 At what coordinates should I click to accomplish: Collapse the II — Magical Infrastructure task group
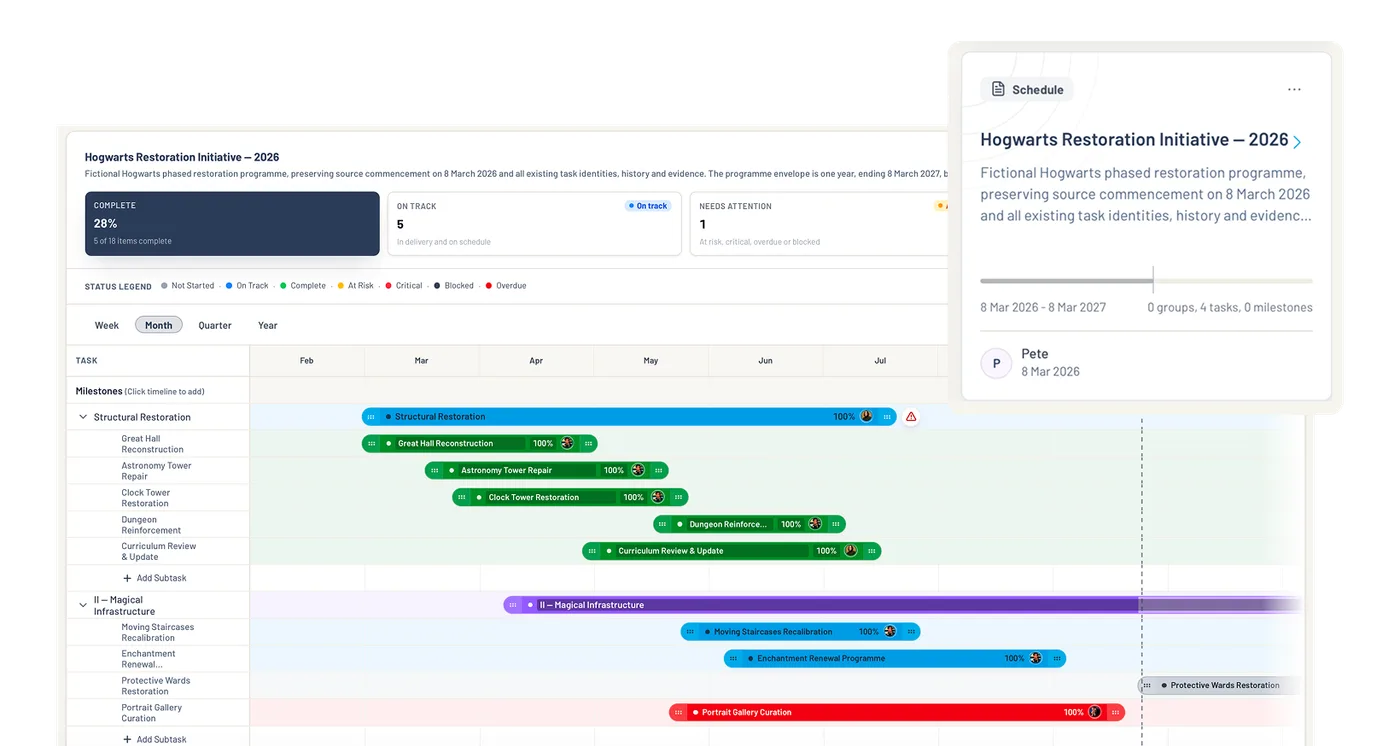(x=83, y=605)
